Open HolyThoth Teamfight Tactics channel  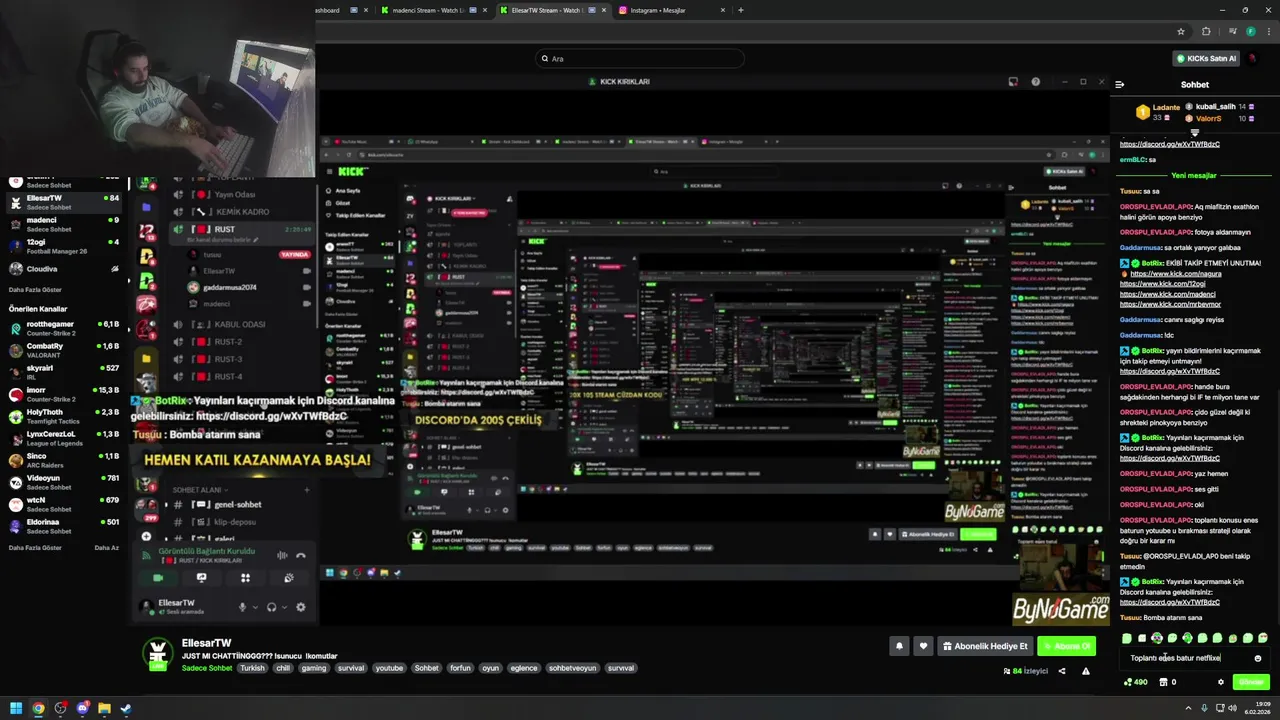tap(64, 416)
